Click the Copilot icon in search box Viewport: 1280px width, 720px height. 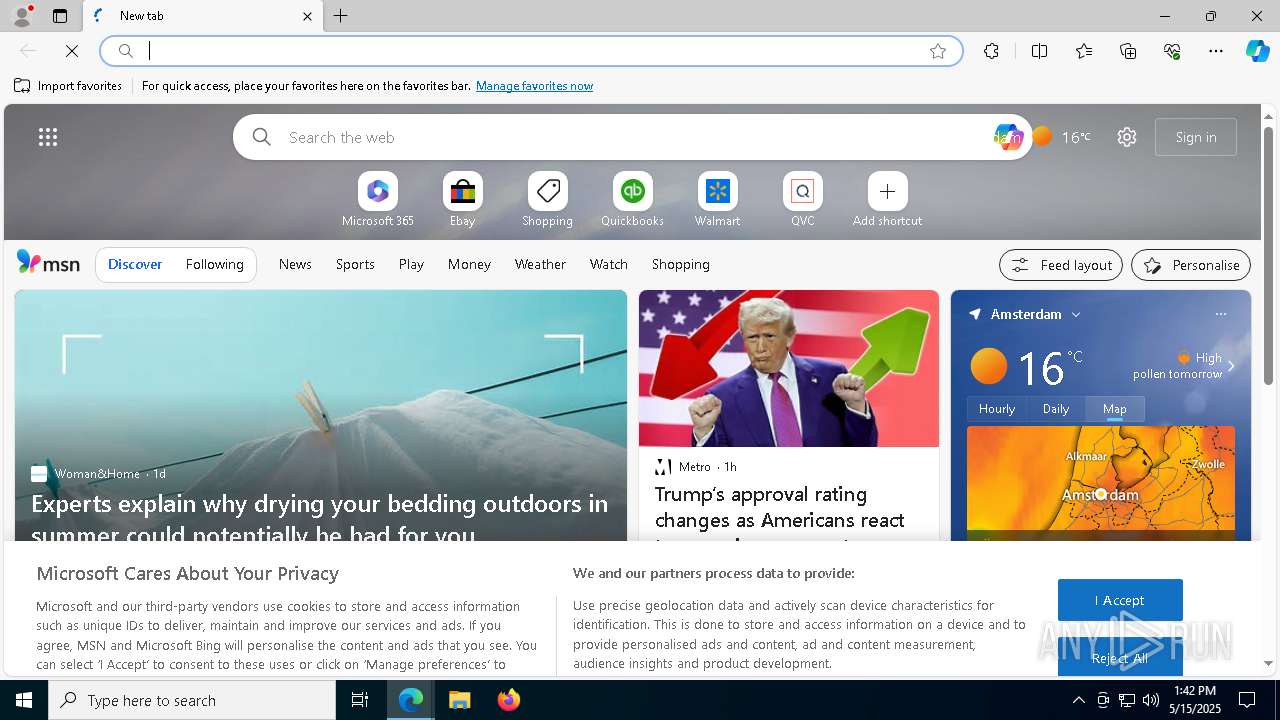click(1008, 137)
